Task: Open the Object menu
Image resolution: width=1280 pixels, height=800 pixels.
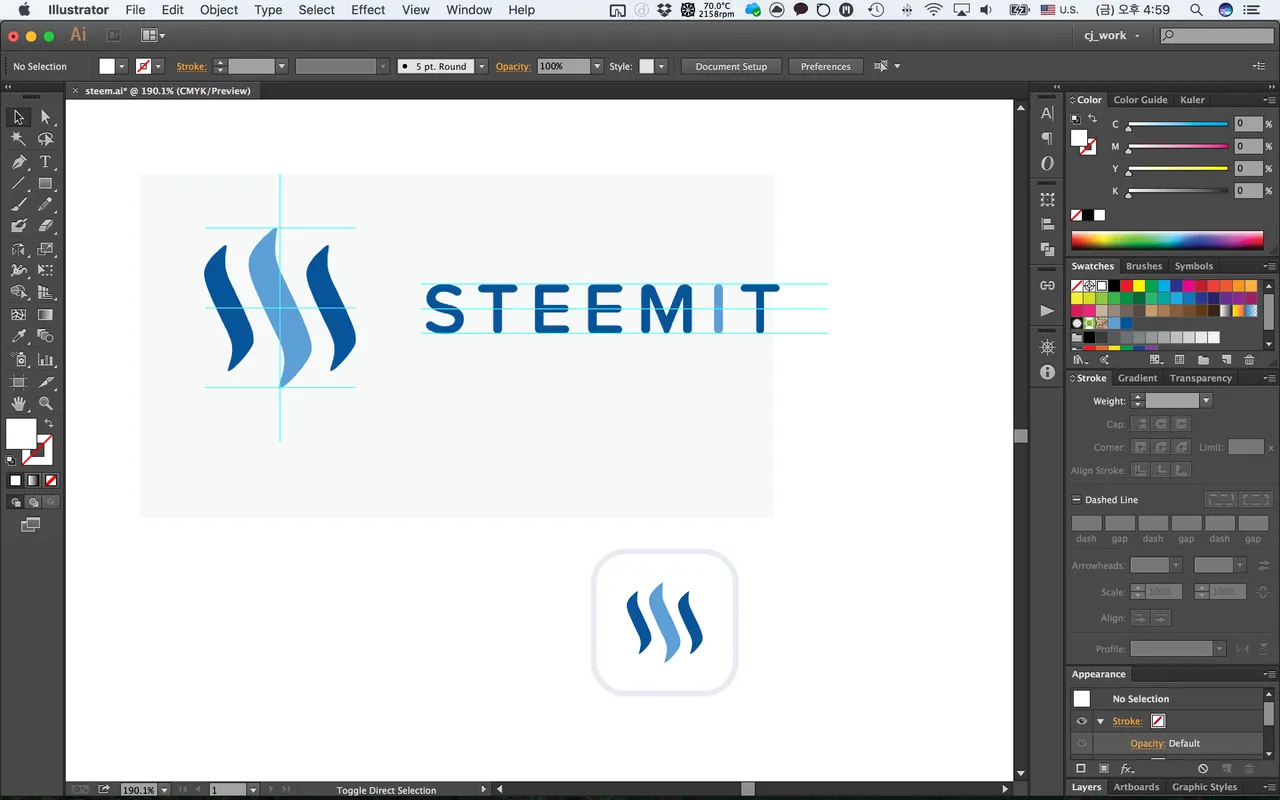Action: 219,10
